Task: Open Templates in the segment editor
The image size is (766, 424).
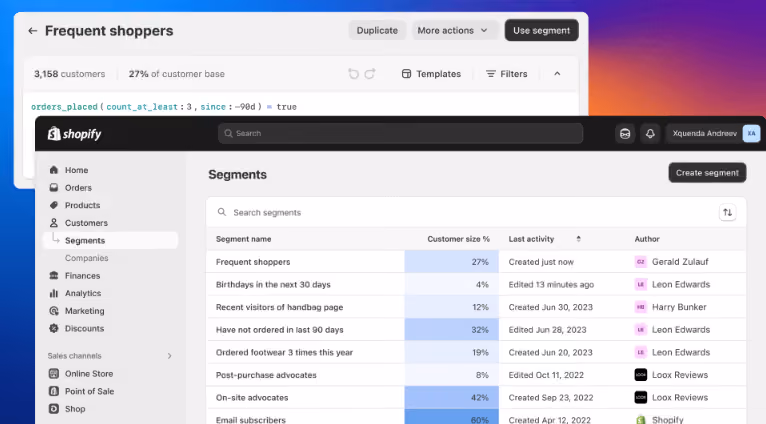Action: click(431, 74)
